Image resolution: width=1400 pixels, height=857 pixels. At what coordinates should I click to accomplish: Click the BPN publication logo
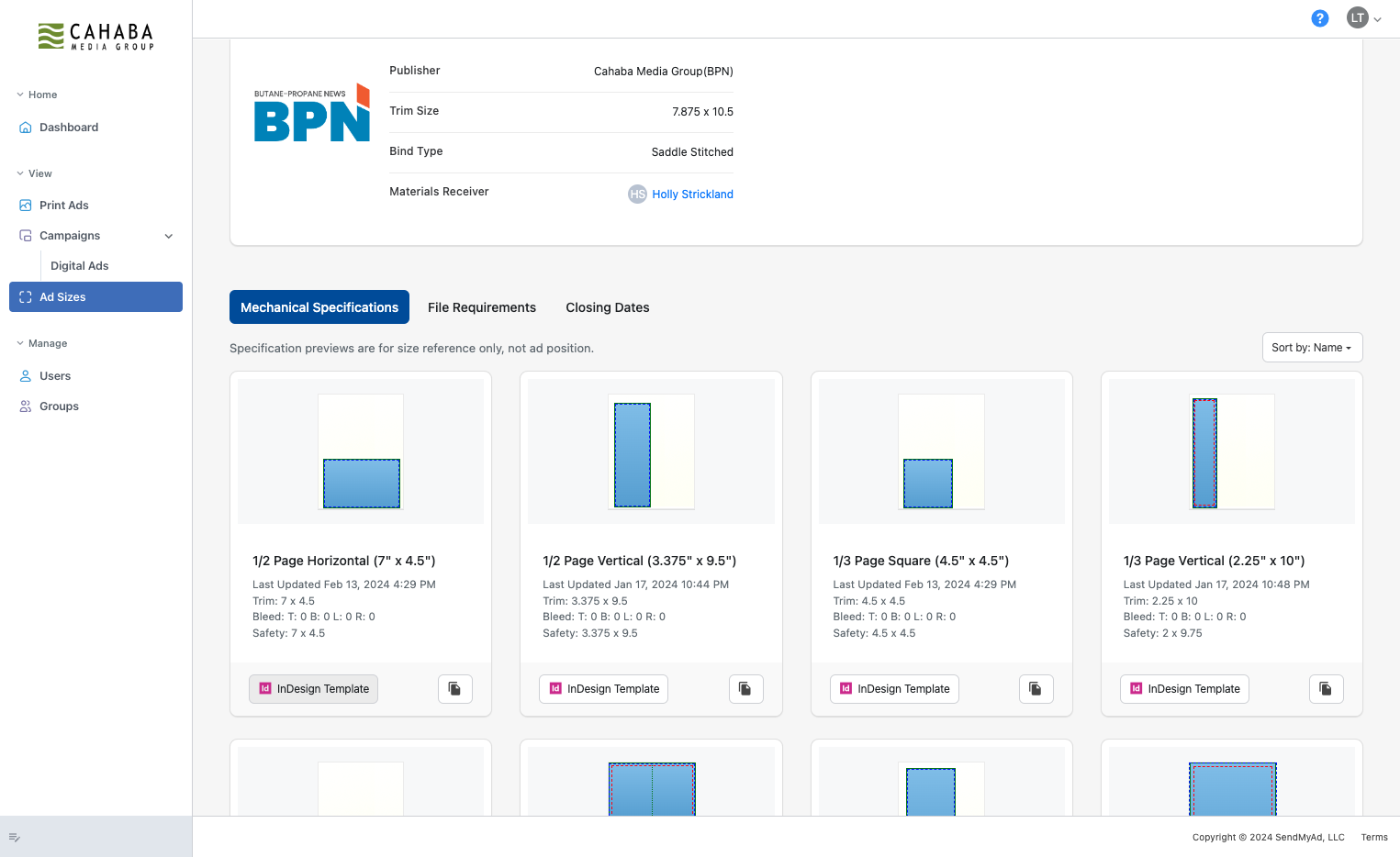pos(312,114)
